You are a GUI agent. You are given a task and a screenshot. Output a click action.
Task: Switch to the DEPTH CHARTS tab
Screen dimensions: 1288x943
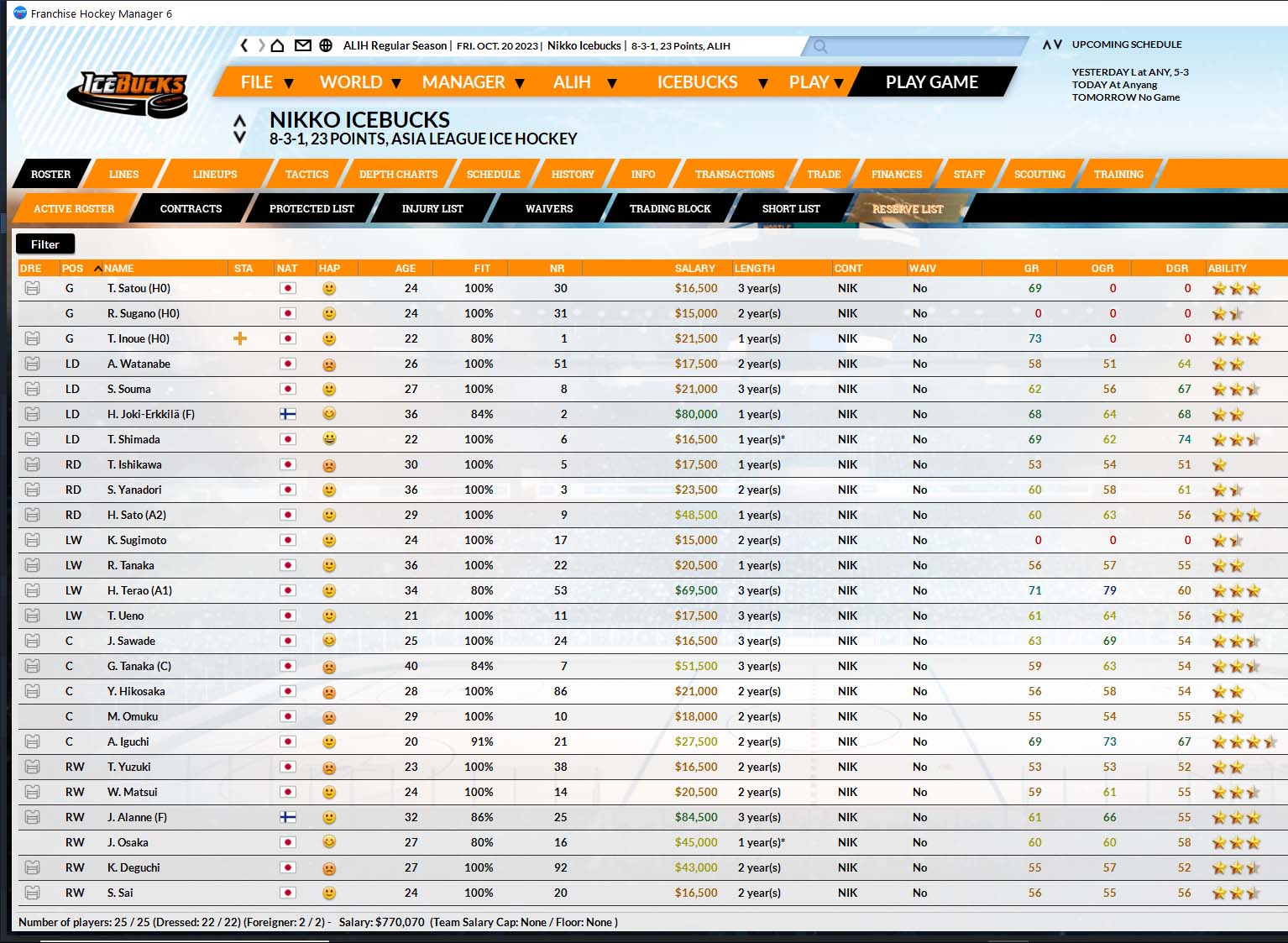click(398, 175)
